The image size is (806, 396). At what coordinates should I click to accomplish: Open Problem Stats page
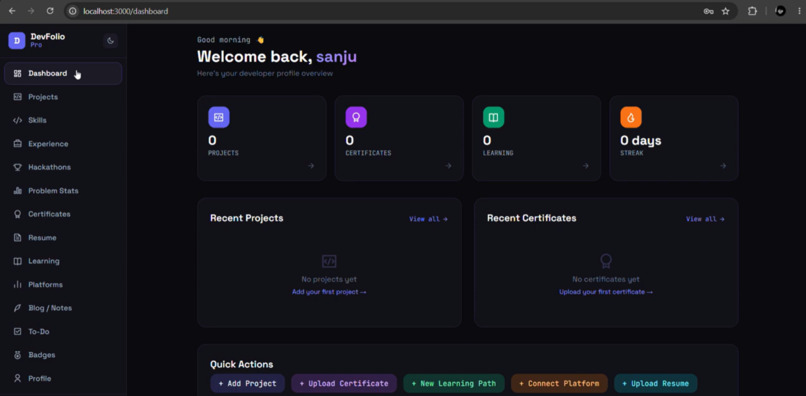click(63, 191)
